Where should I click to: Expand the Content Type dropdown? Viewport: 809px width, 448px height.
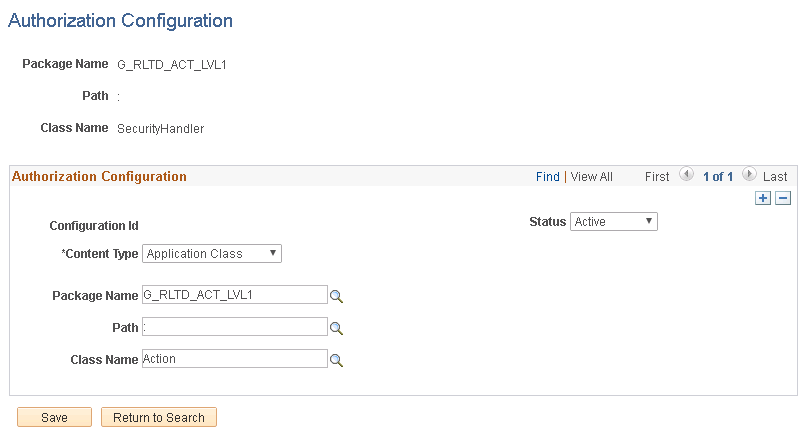click(x=212, y=254)
